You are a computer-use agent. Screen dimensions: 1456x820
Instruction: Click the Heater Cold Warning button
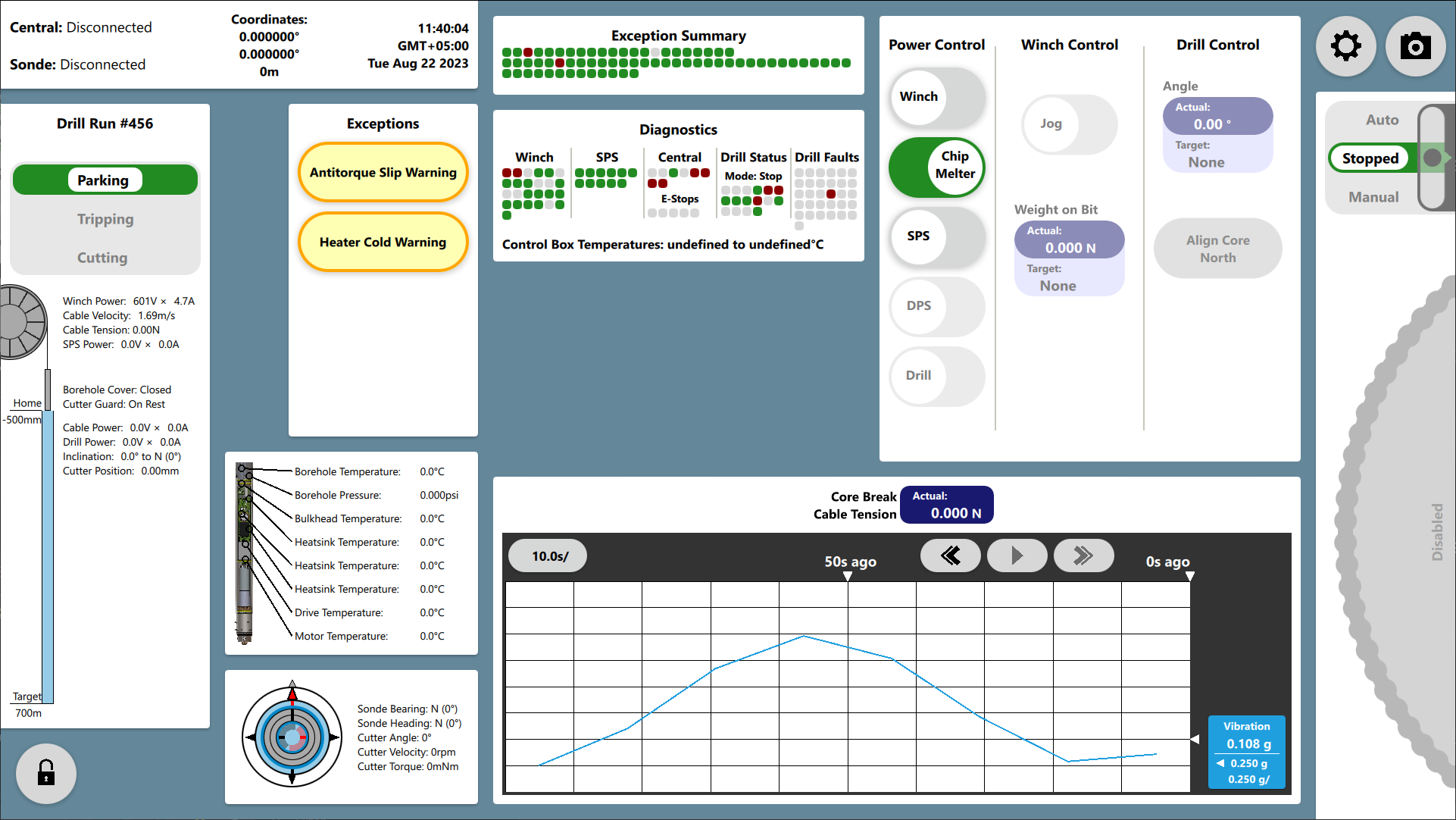[x=383, y=243]
